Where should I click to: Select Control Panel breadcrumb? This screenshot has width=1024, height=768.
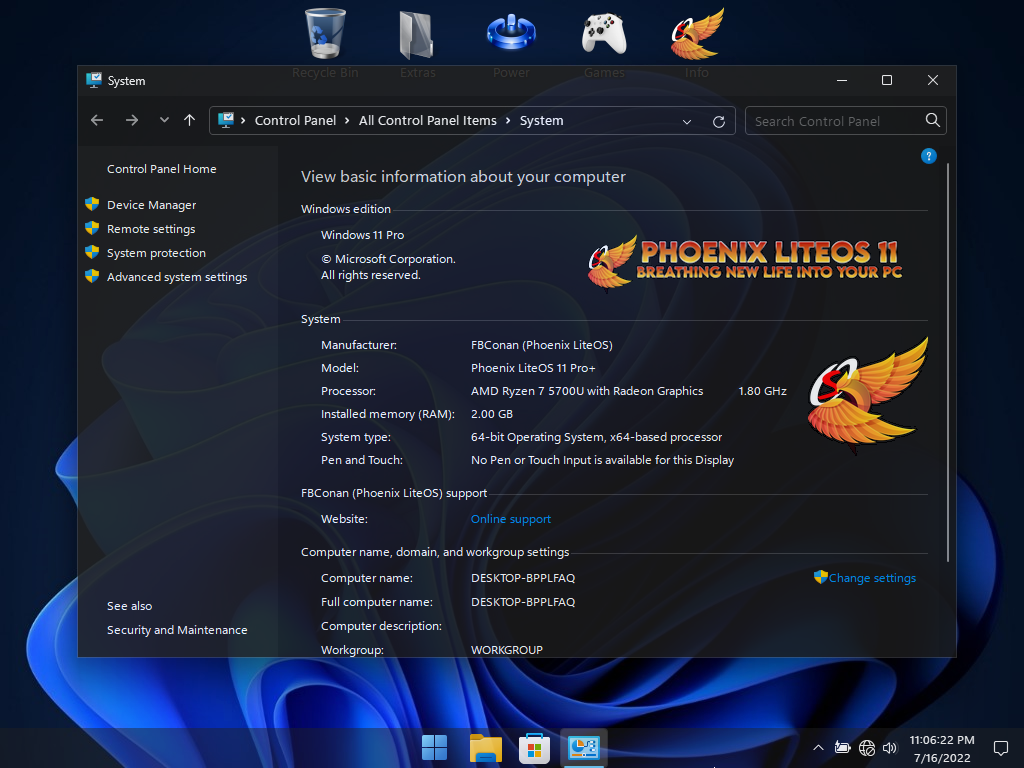[x=295, y=121]
